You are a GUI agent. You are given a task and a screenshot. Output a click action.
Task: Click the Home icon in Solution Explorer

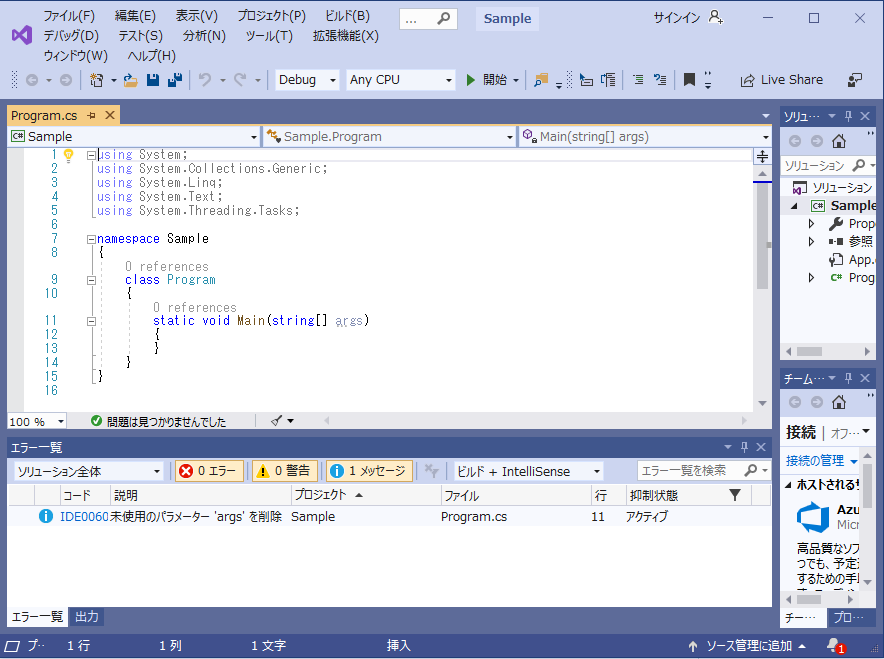click(x=839, y=141)
